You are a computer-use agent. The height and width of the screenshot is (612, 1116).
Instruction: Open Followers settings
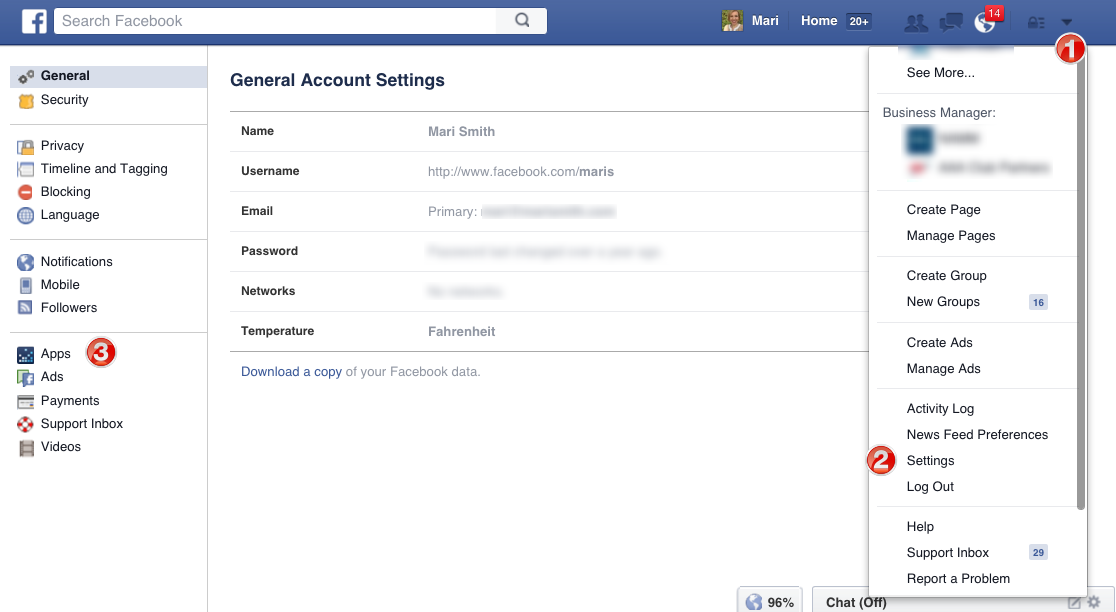click(x=68, y=308)
